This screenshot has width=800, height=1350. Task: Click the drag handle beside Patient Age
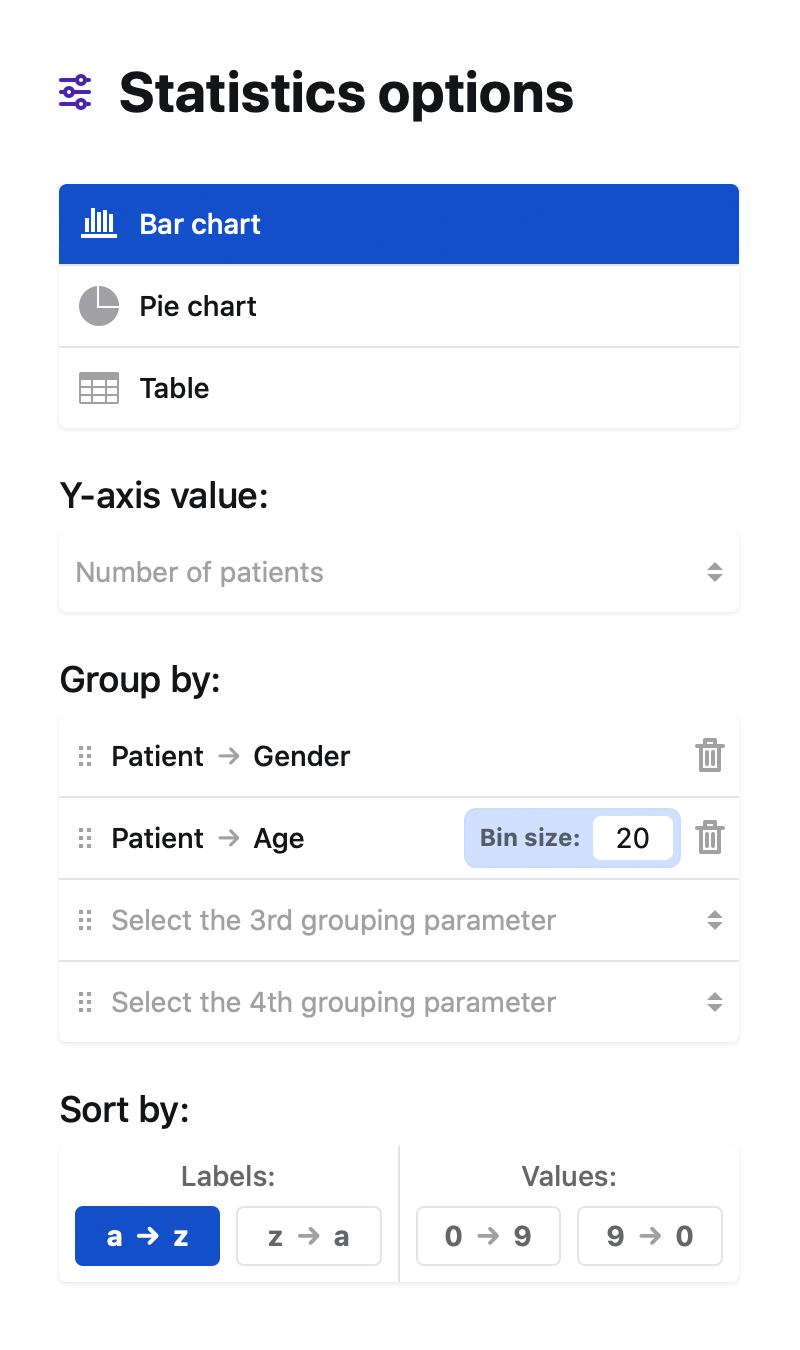coord(85,838)
